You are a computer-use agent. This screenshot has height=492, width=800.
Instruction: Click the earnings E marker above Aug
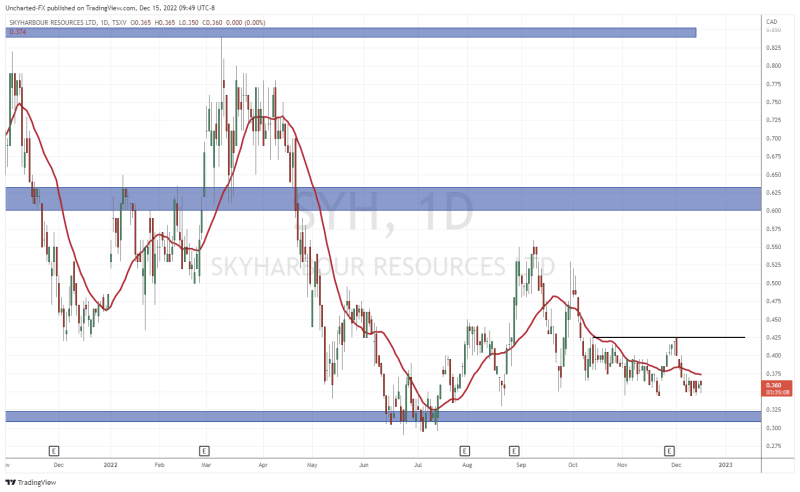click(x=464, y=451)
